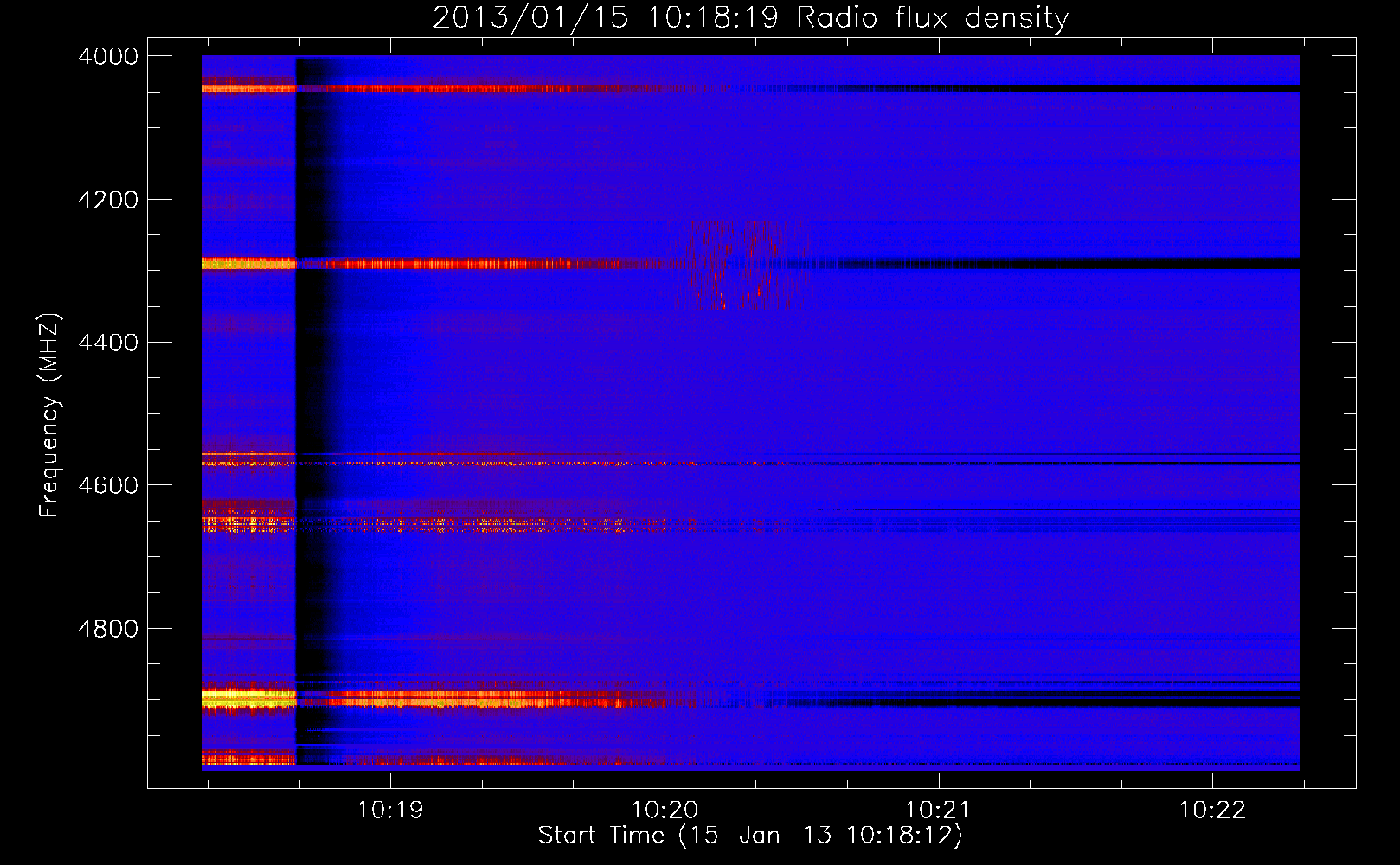This screenshot has height=865, width=1400.
Task: Click the "Frequency (MHZ)" axis label
Action: point(49,414)
